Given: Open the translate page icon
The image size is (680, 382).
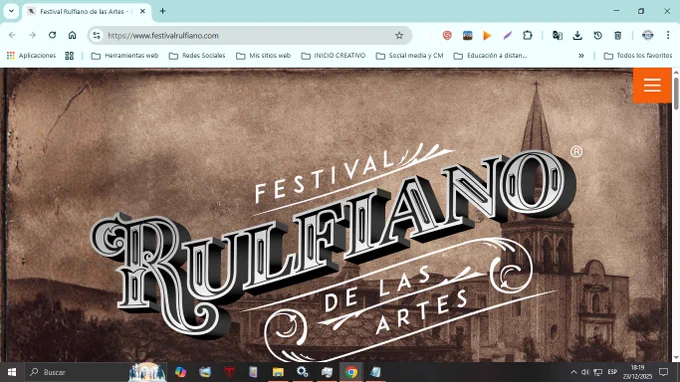Looking at the screenshot, I should coord(557,36).
